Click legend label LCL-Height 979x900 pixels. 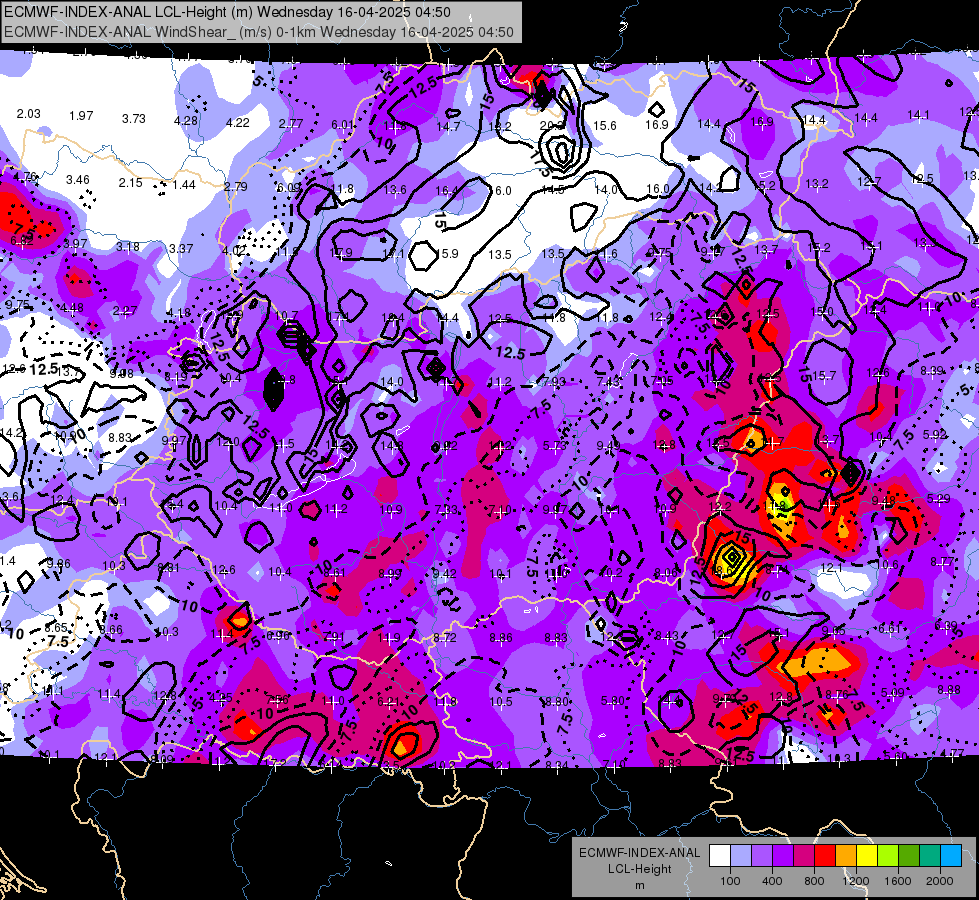coord(639,869)
